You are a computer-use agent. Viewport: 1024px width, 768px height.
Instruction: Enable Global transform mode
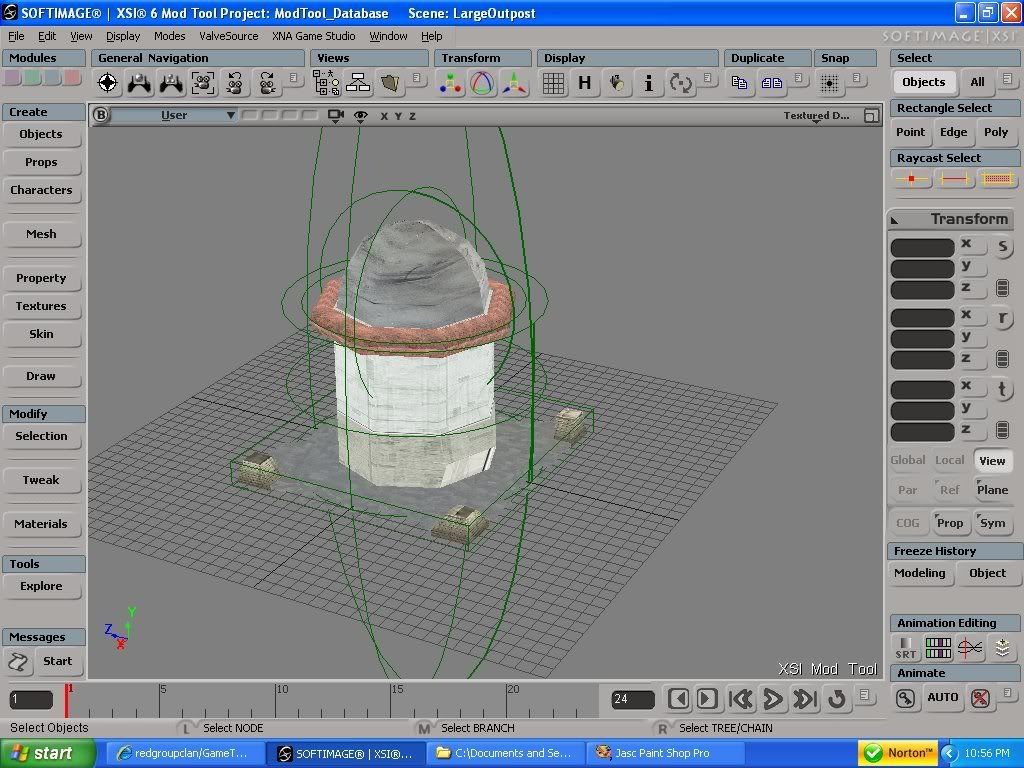pyautogui.click(x=908, y=460)
